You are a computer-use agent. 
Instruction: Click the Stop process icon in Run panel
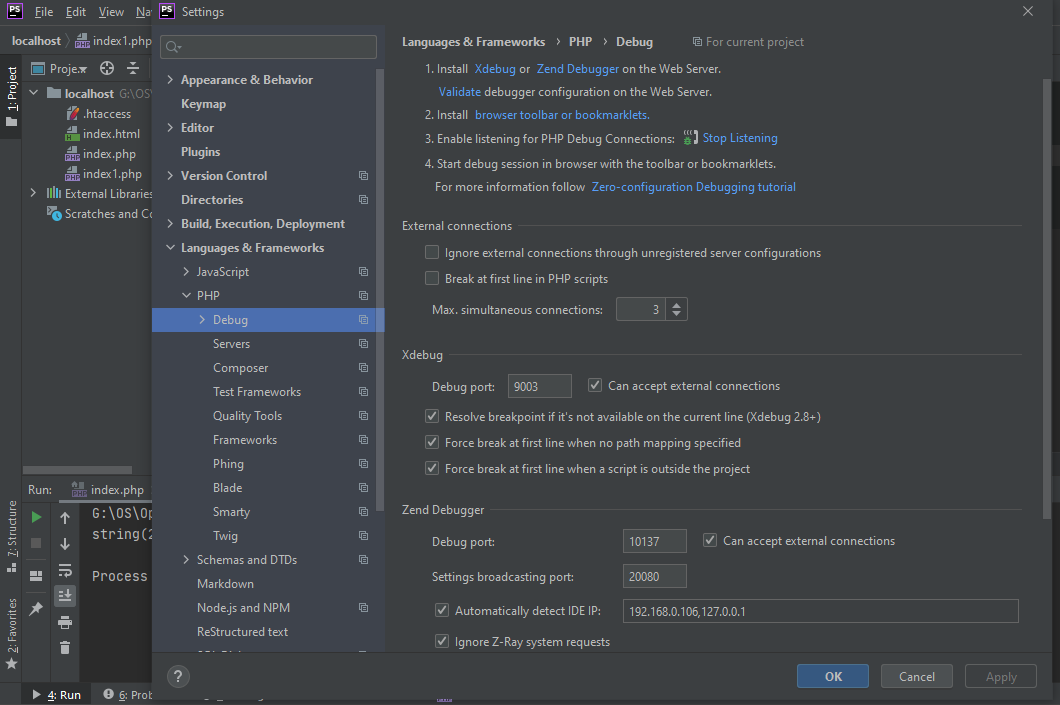pyautogui.click(x=37, y=543)
